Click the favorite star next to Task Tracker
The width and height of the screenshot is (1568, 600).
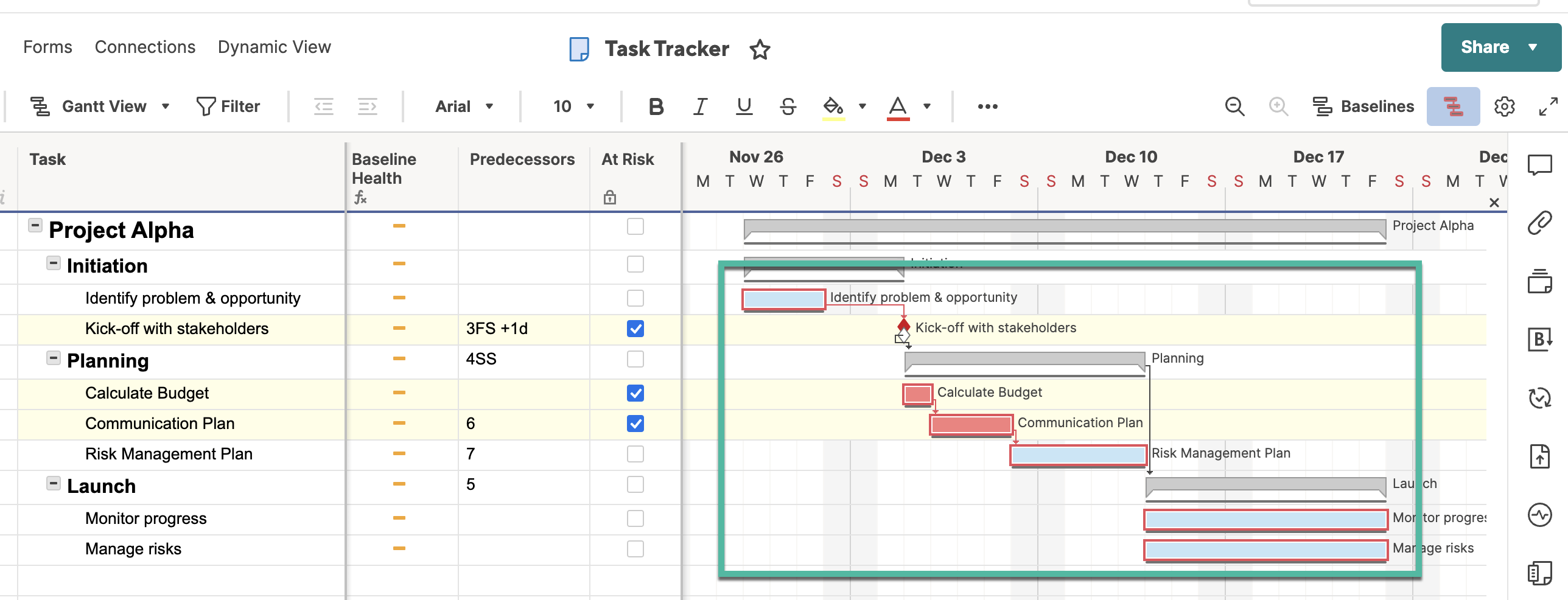coord(760,49)
